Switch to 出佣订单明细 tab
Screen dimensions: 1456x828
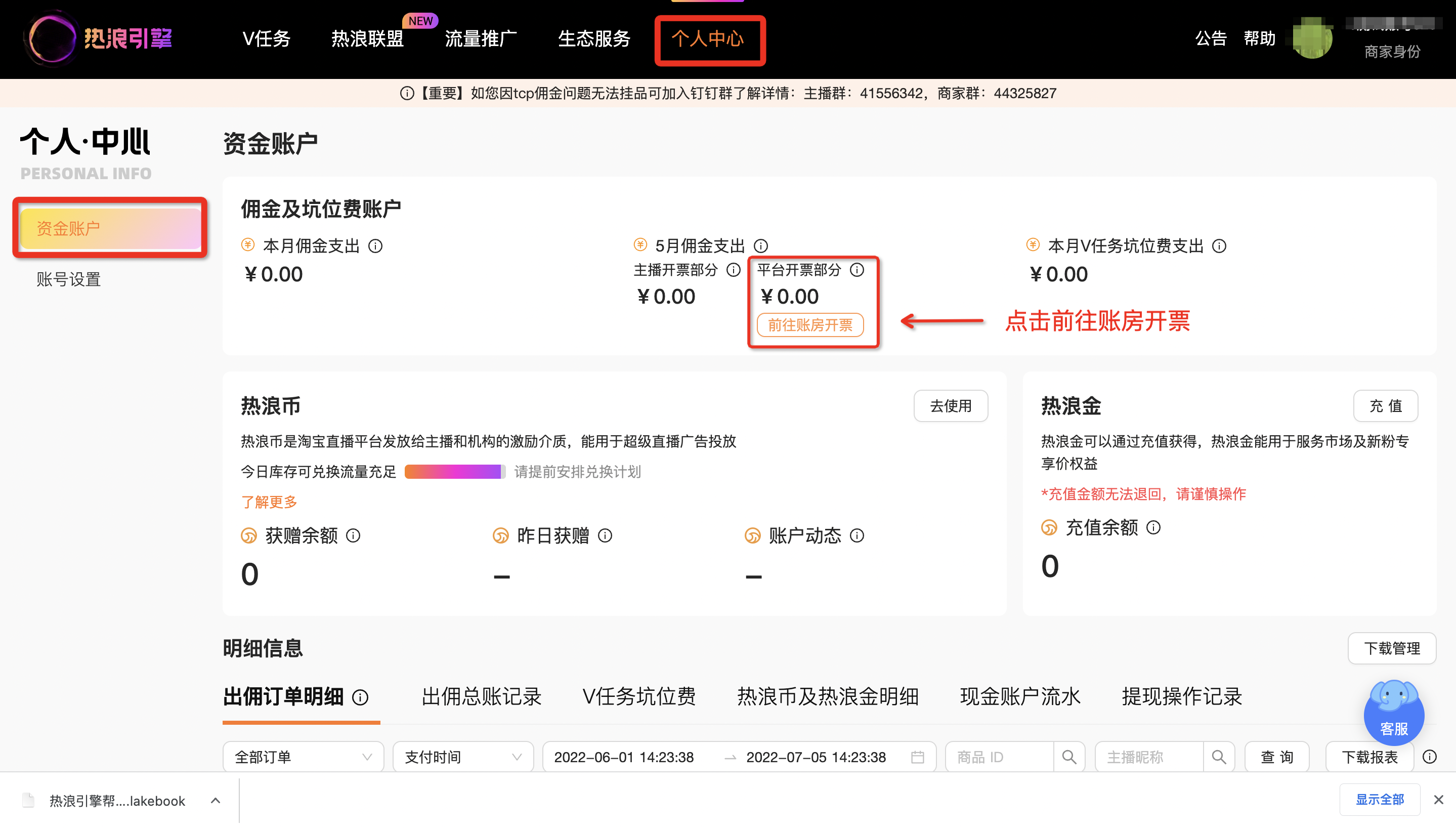point(283,697)
